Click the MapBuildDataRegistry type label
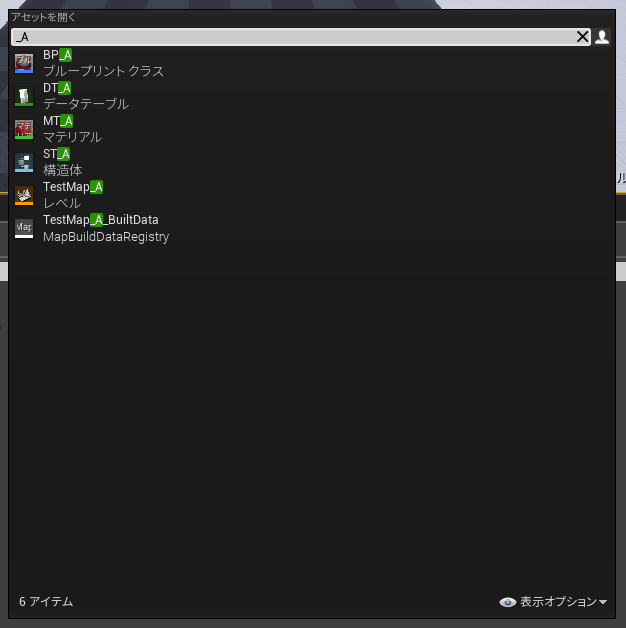The height and width of the screenshot is (628, 626). 106,237
